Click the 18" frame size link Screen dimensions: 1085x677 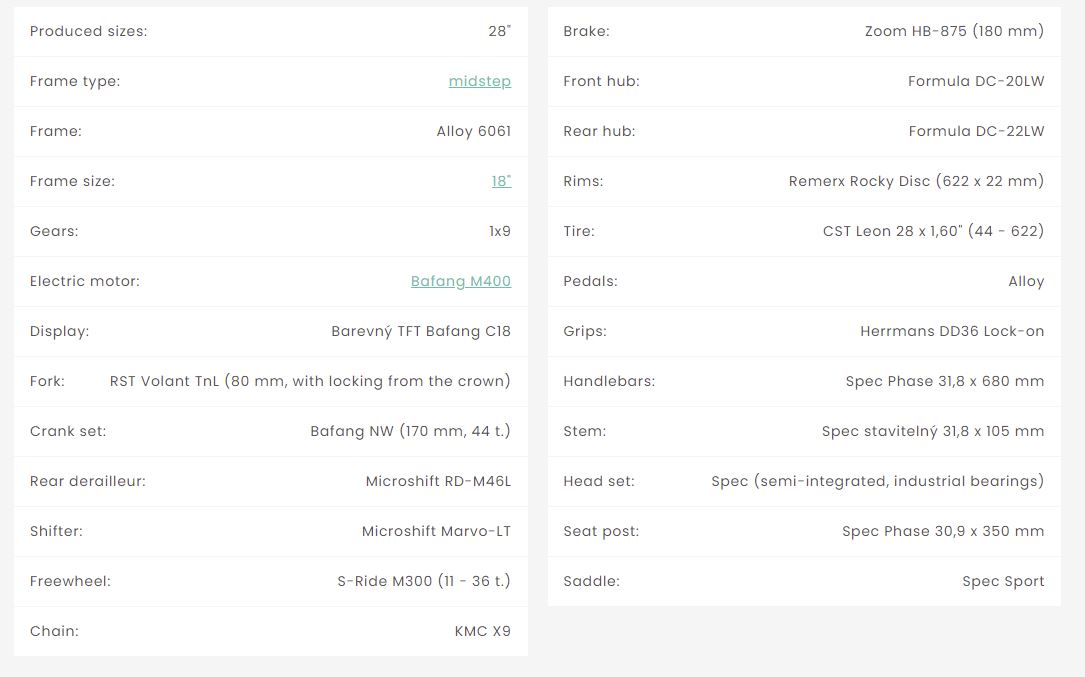pos(501,181)
